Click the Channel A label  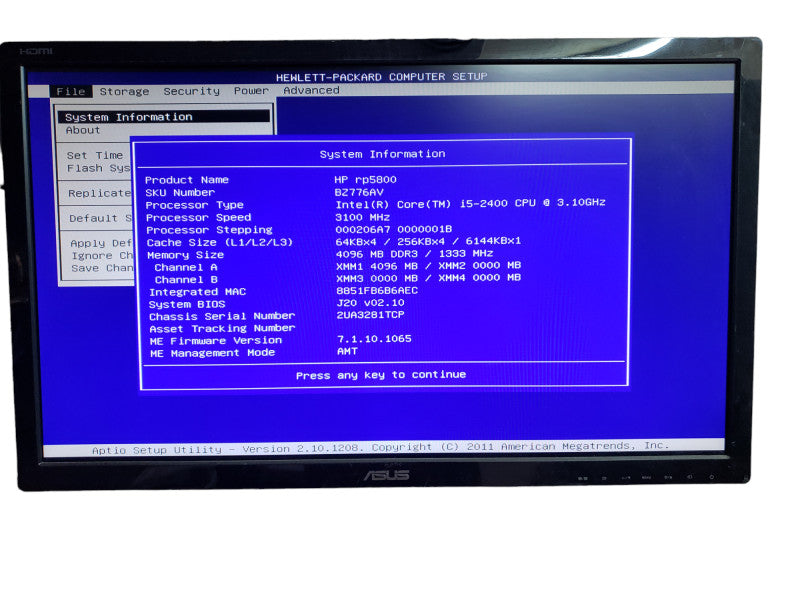click(x=186, y=267)
